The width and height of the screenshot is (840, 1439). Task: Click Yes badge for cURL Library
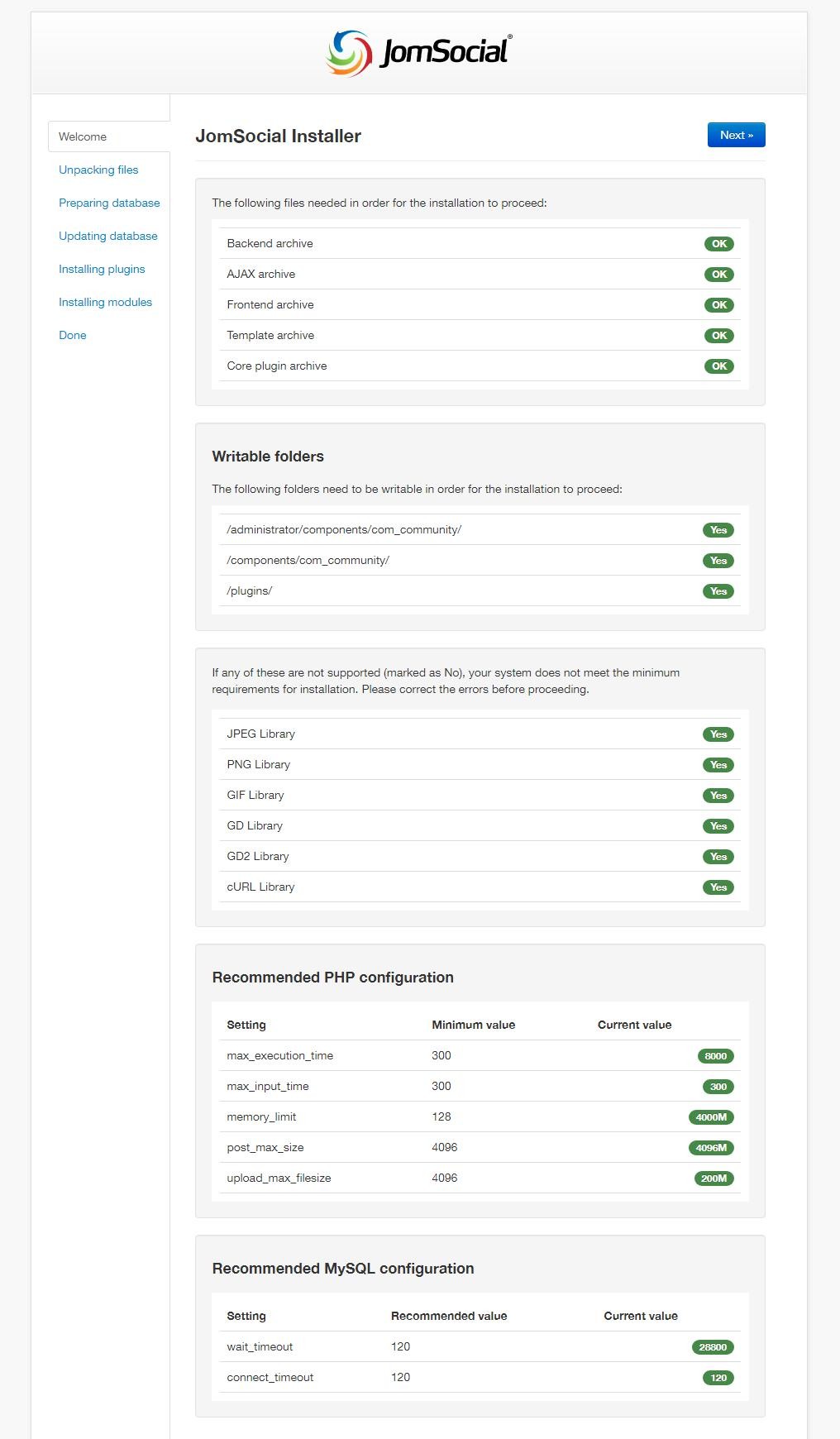pos(718,887)
